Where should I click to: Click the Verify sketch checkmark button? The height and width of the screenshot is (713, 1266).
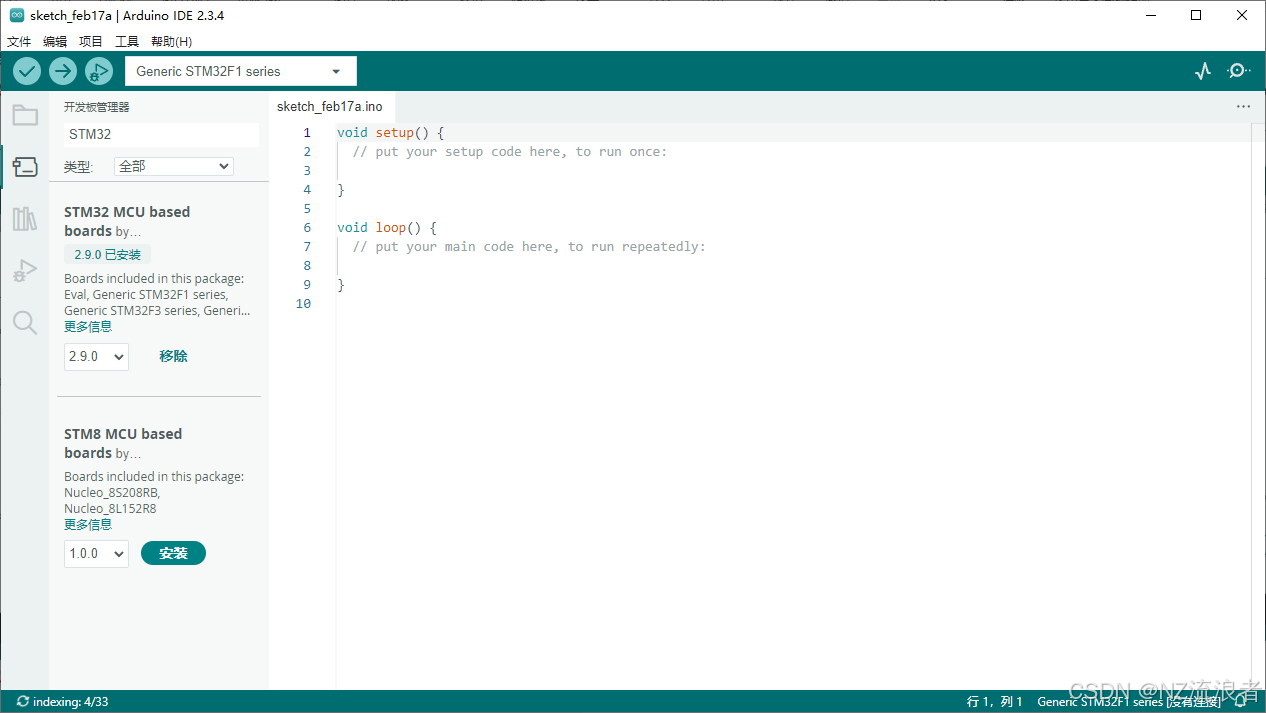[27, 71]
